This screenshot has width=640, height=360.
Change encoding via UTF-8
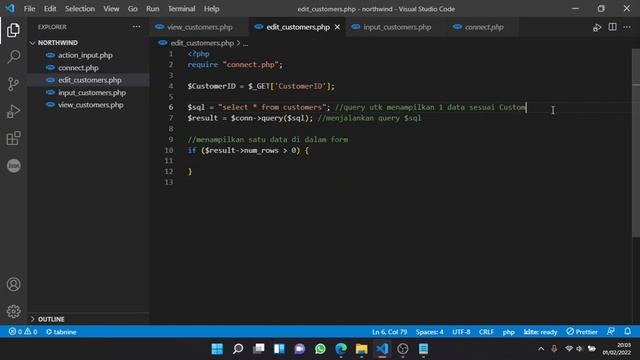(461, 332)
